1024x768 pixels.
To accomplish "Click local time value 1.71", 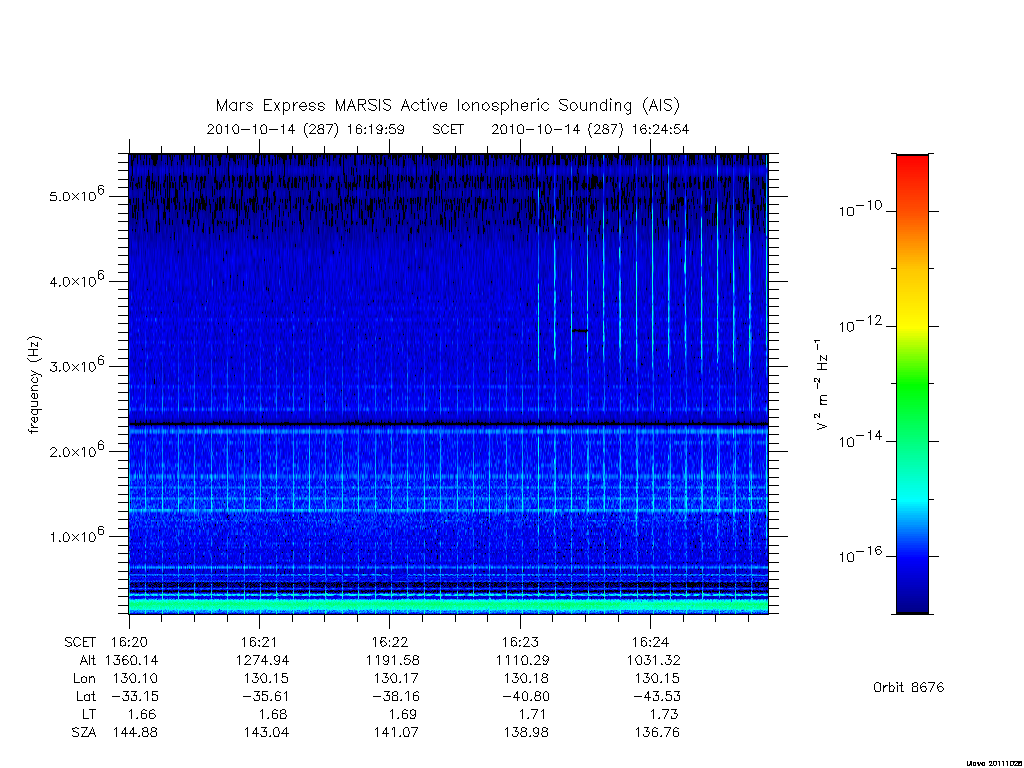I will pos(533,714).
